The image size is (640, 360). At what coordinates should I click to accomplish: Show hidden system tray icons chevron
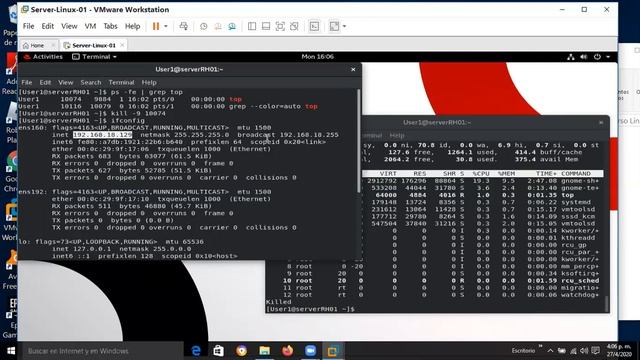[550, 351]
